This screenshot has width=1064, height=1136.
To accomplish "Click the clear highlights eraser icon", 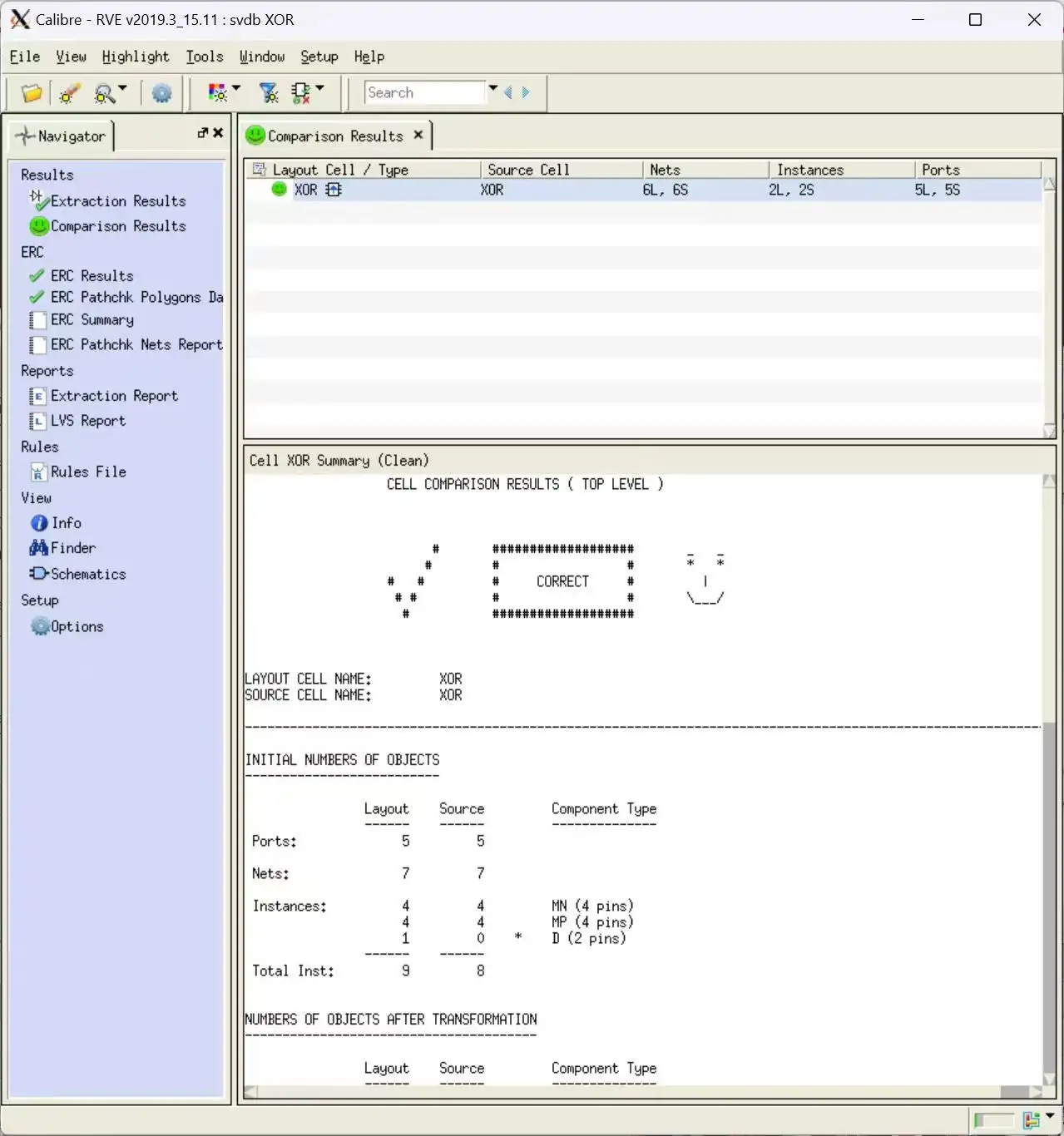I will click(x=70, y=93).
